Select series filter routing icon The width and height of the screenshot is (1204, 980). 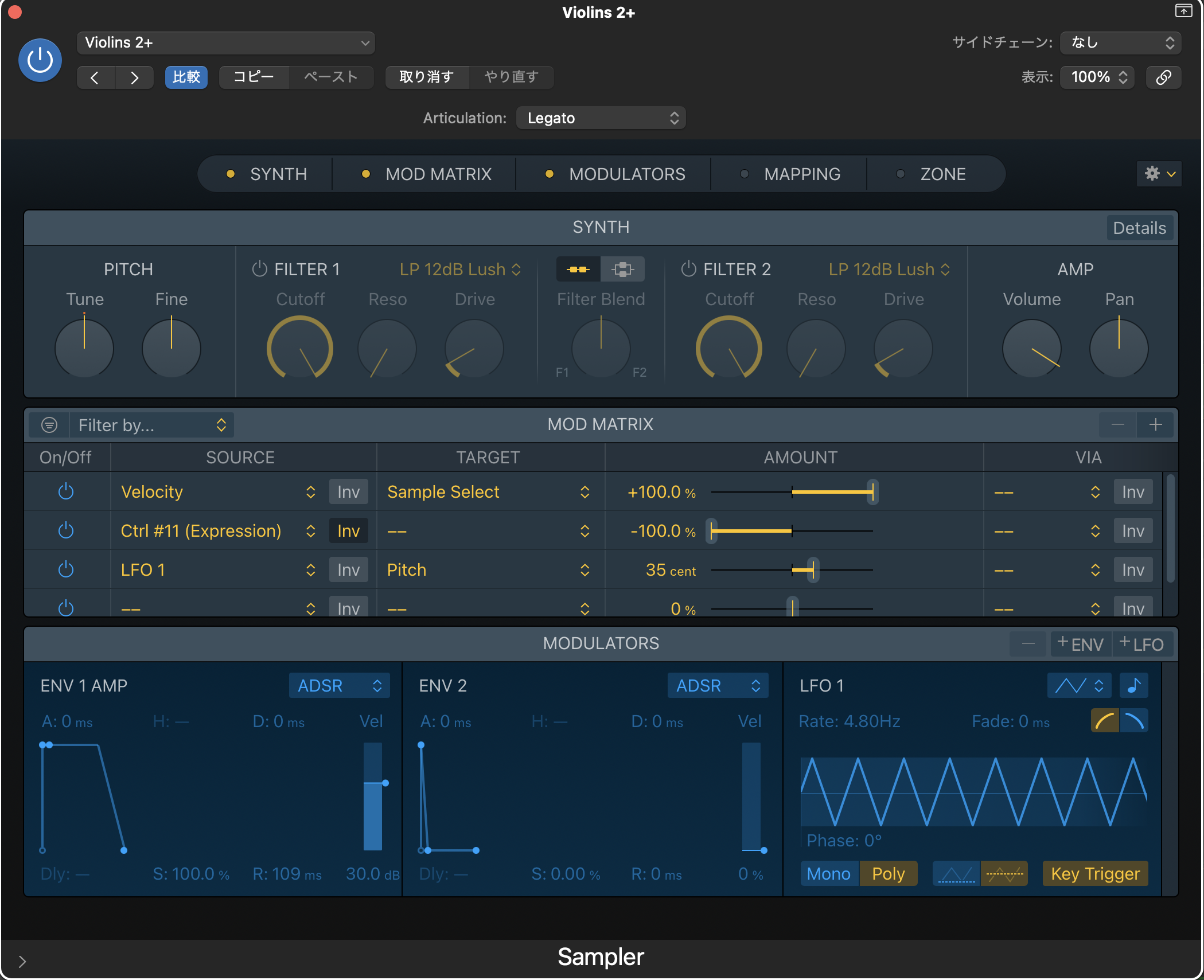pyautogui.click(x=578, y=270)
